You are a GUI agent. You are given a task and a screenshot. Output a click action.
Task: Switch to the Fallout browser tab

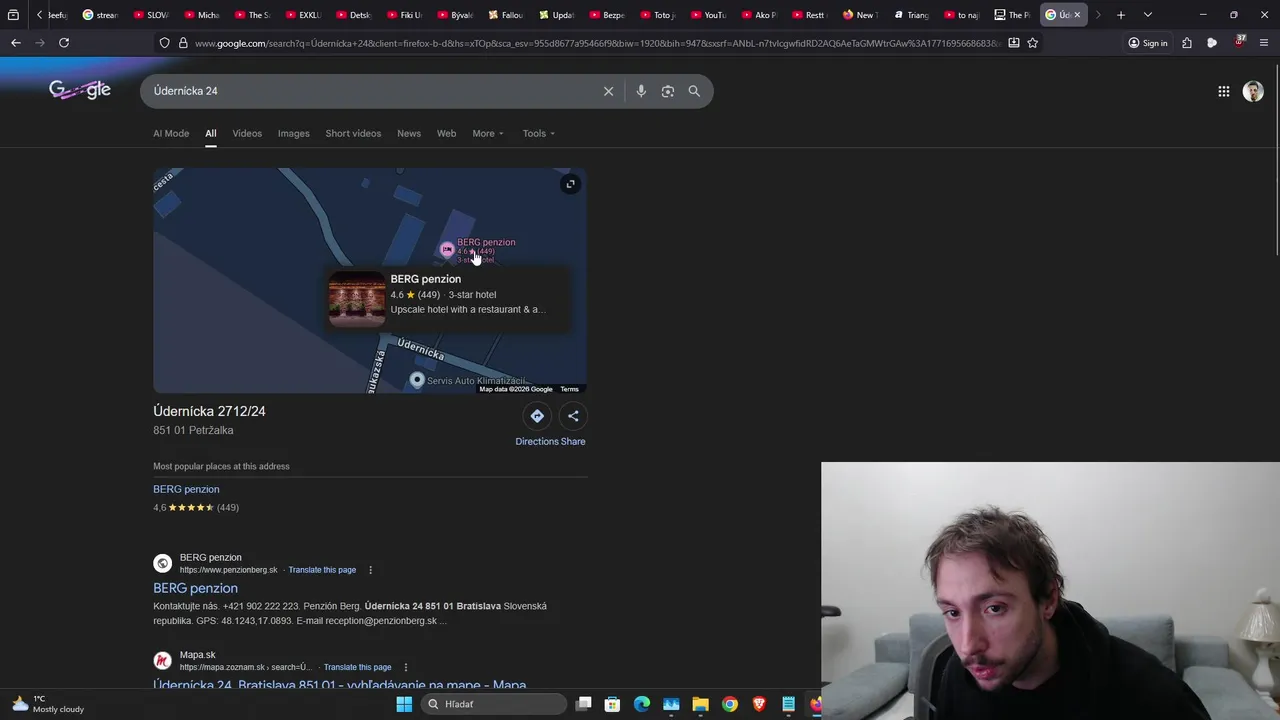coord(506,15)
